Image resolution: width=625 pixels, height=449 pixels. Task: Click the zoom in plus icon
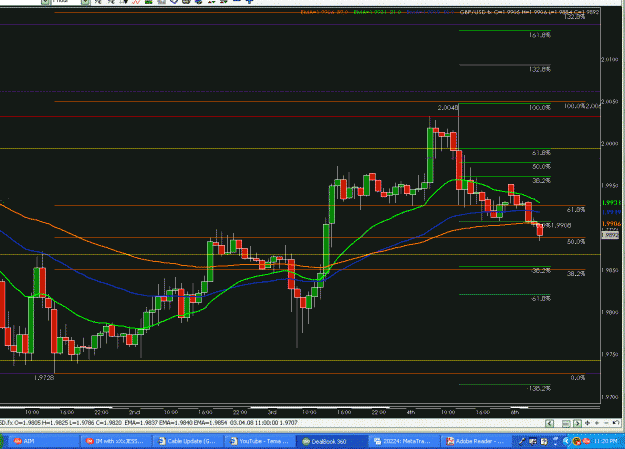(x=597, y=423)
